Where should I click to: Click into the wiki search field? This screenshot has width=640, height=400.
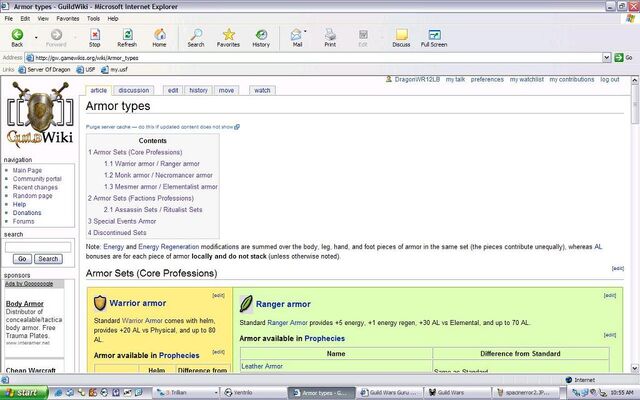click(x=38, y=247)
